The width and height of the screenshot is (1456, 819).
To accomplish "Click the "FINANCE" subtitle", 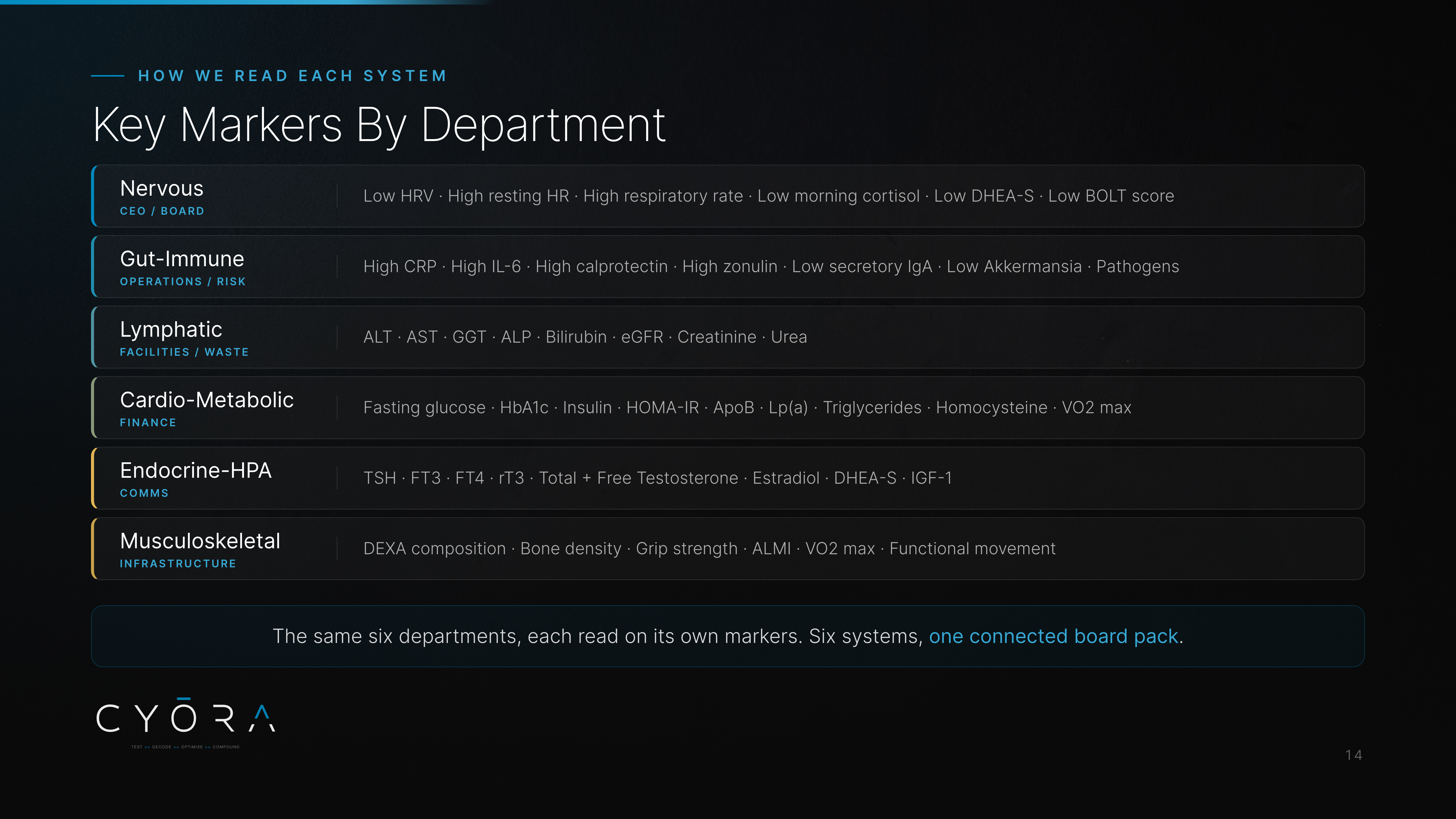I will coord(148,423).
